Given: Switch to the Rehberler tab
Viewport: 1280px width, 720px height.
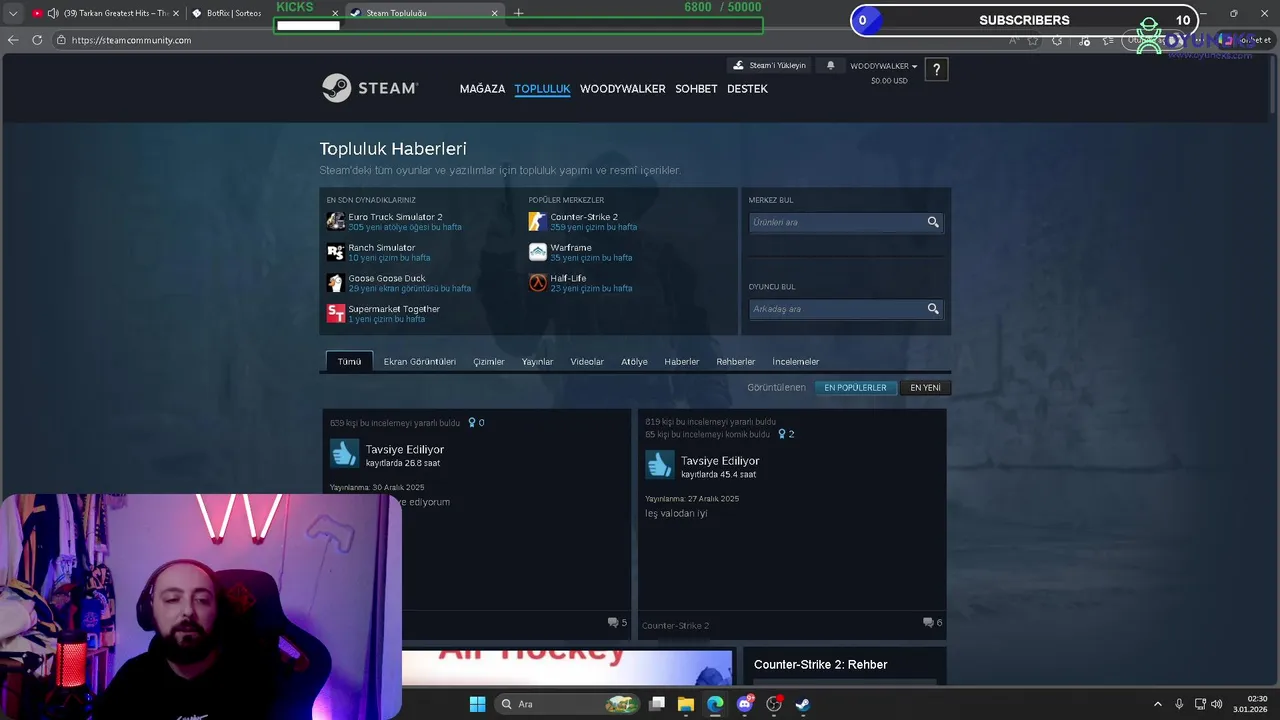Looking at the screenshot, I should [x=736, y=362].
